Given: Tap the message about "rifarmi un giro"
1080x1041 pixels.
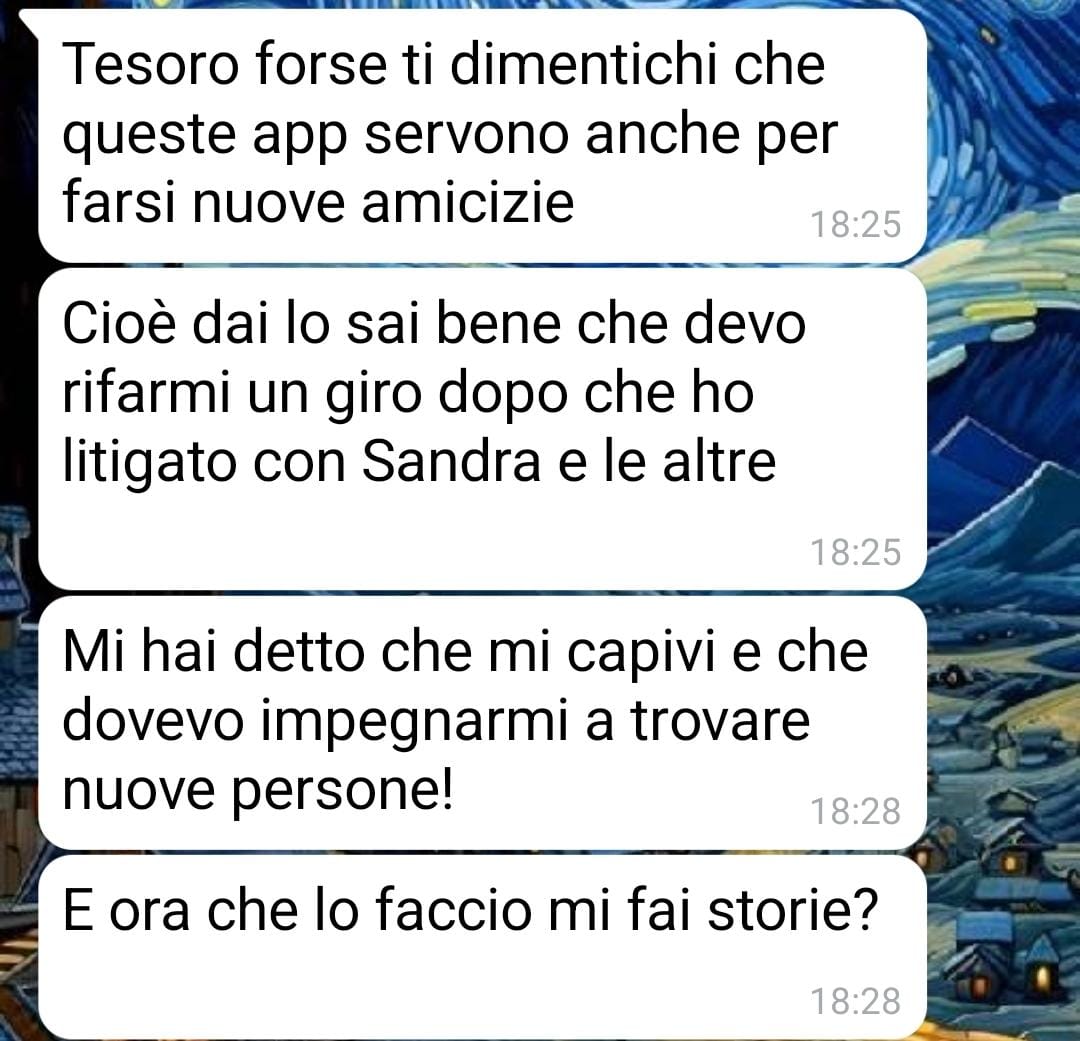Looking at the screenshot, I should pos(482,429).
